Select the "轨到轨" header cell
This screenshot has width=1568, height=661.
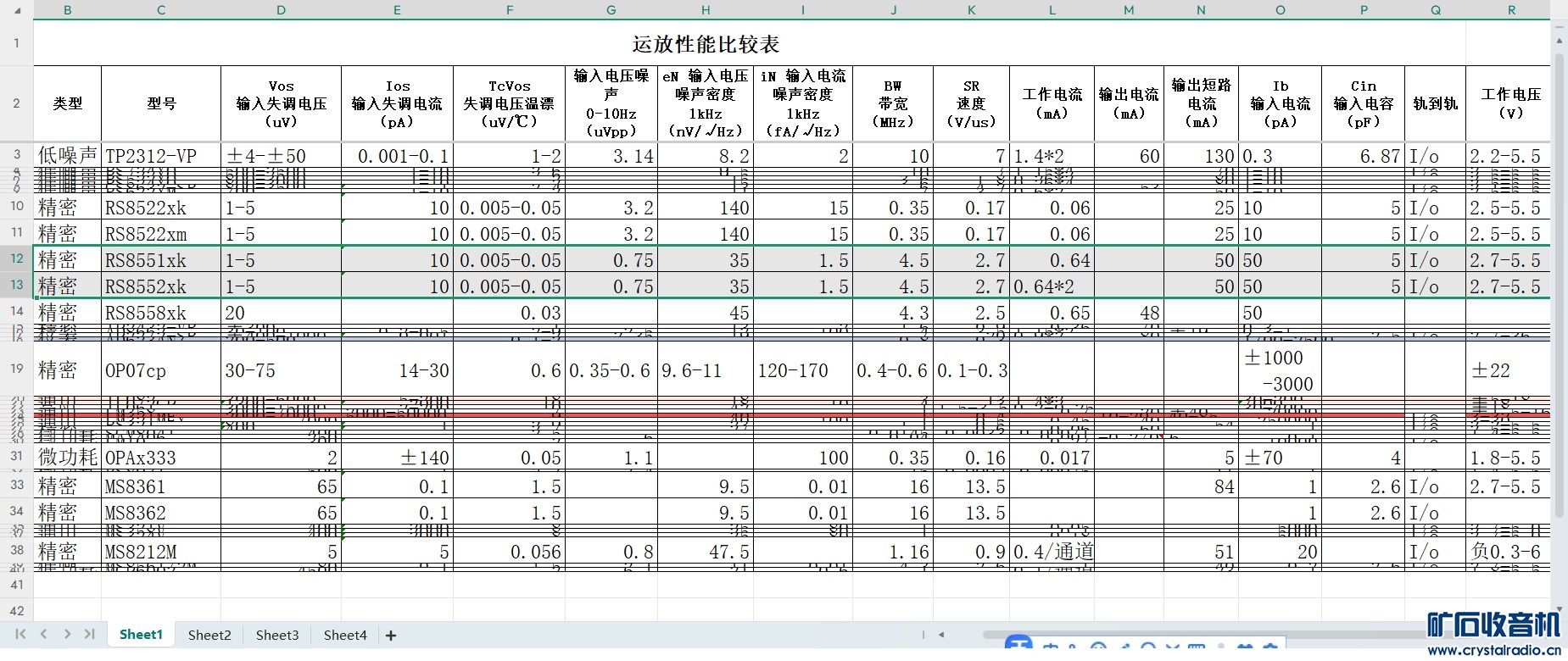point(1436,103)
